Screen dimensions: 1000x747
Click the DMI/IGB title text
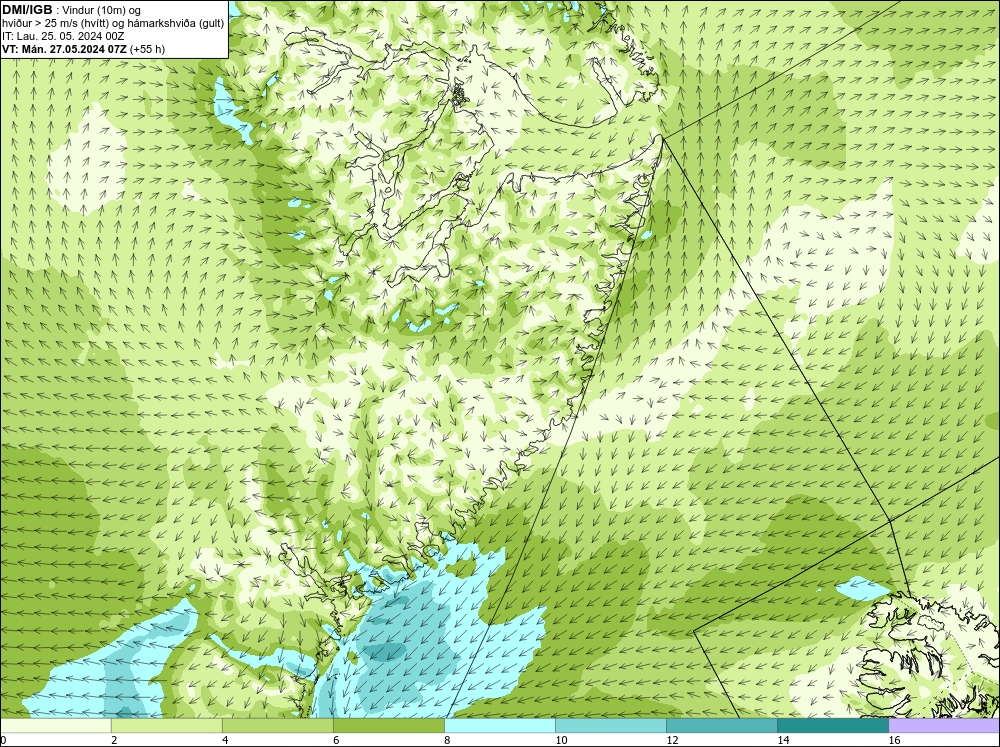click(27, 10)
